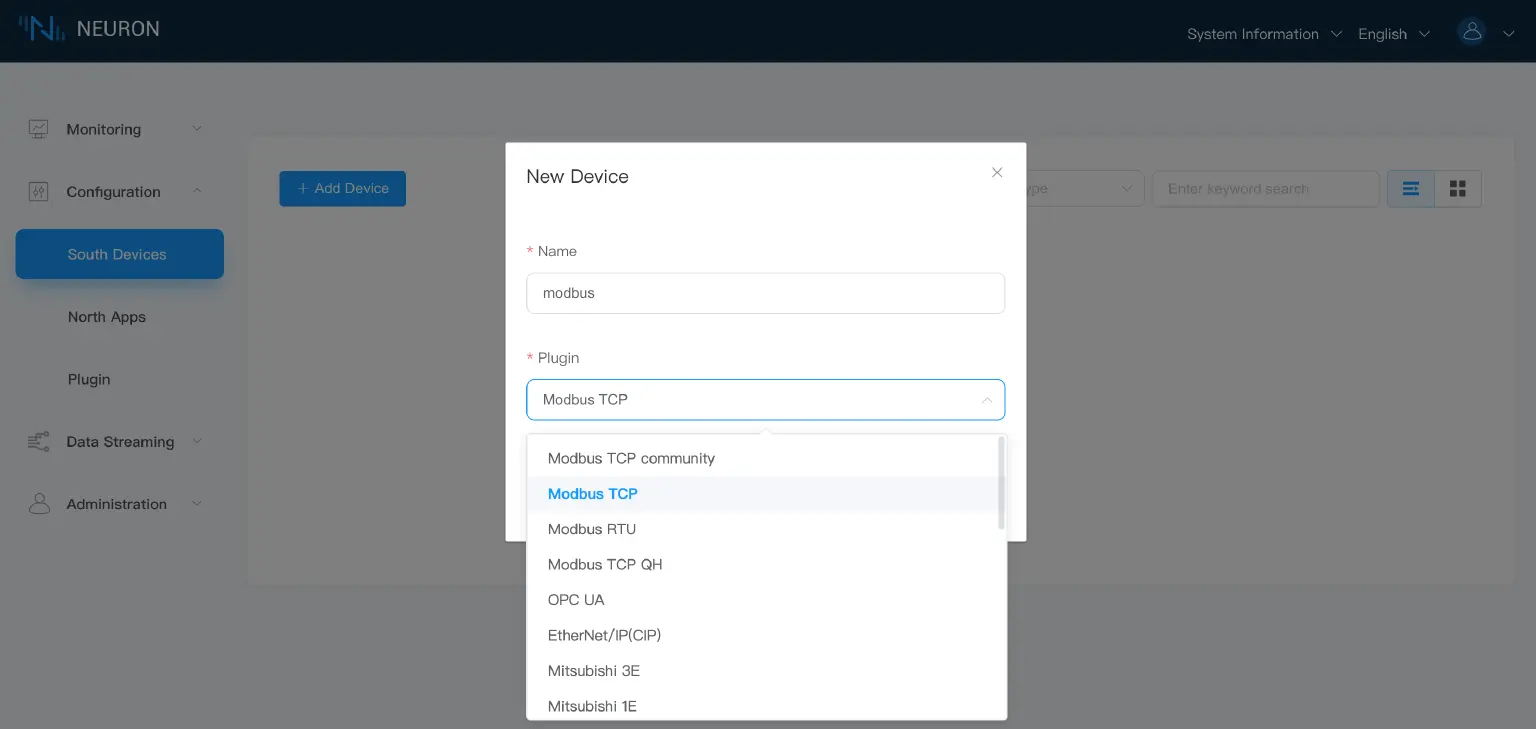Close the New Device dialog
The image size is (1536, 729).
(997, 172)
